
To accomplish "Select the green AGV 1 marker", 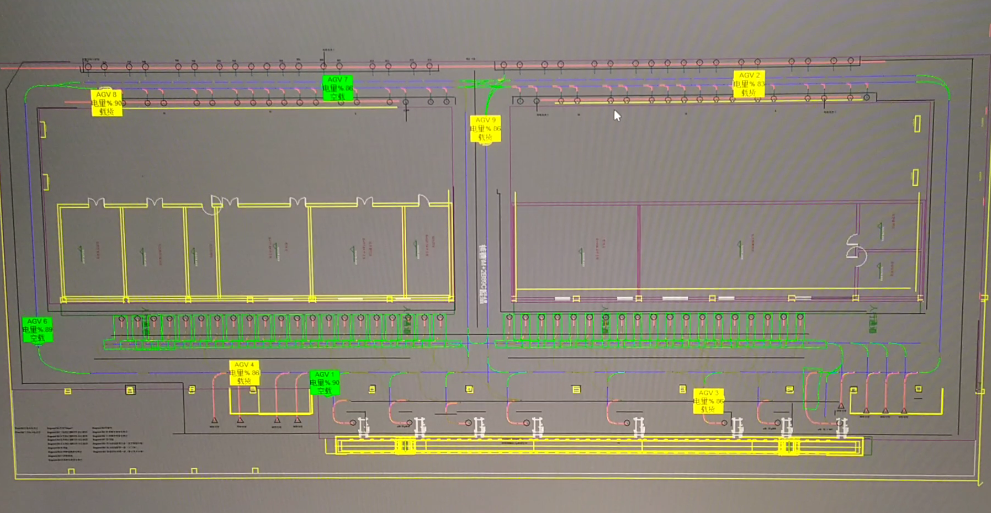I will click(325, 382).
